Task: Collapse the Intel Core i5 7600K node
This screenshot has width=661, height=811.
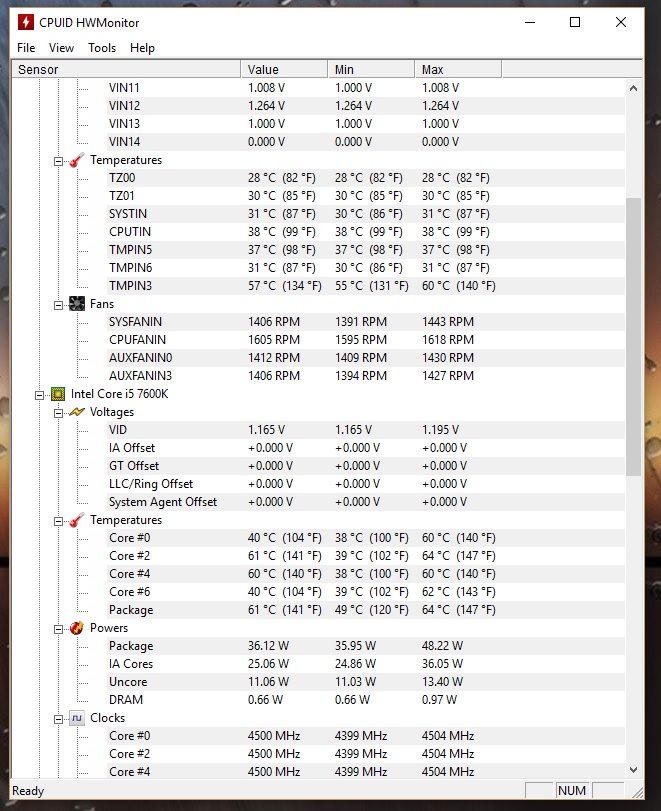Action: click(39, 395)
